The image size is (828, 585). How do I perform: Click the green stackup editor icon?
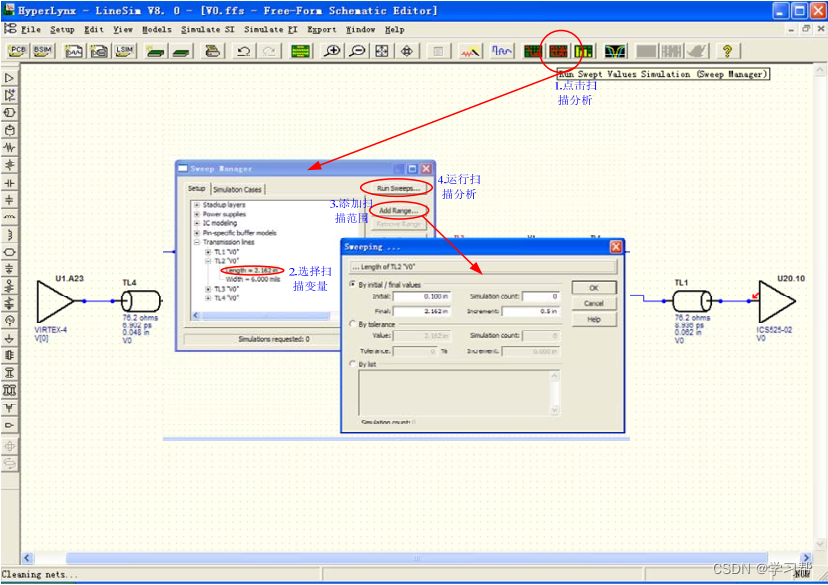pos(300,51)
